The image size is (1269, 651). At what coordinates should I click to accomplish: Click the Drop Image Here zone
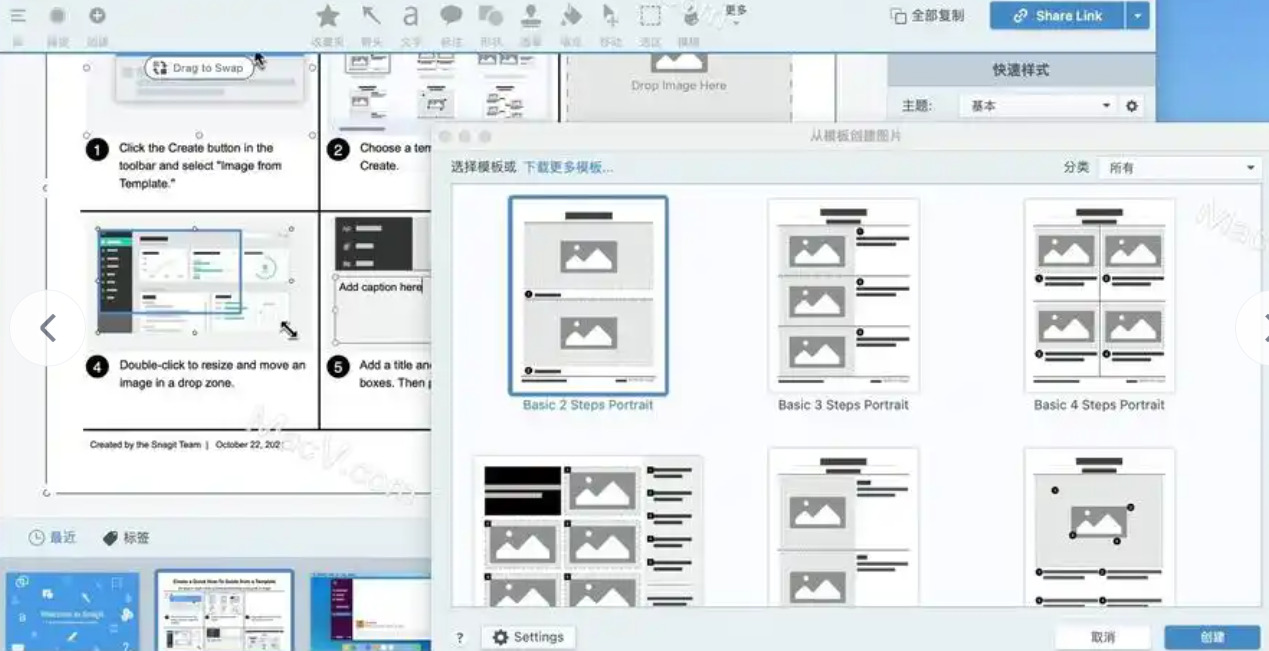(x=678, y=86)
